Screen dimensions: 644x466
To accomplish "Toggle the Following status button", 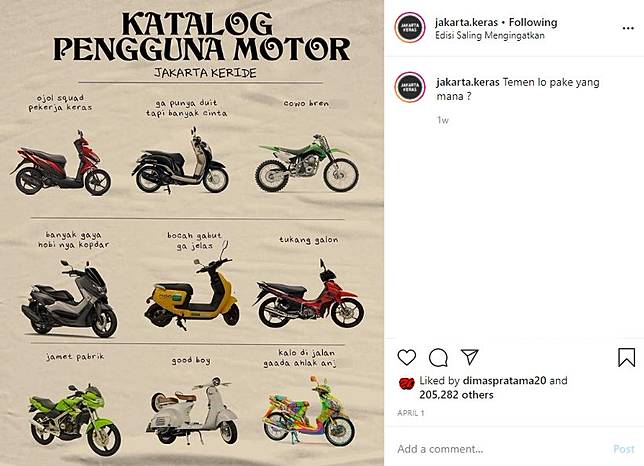I will coord(533,22).
